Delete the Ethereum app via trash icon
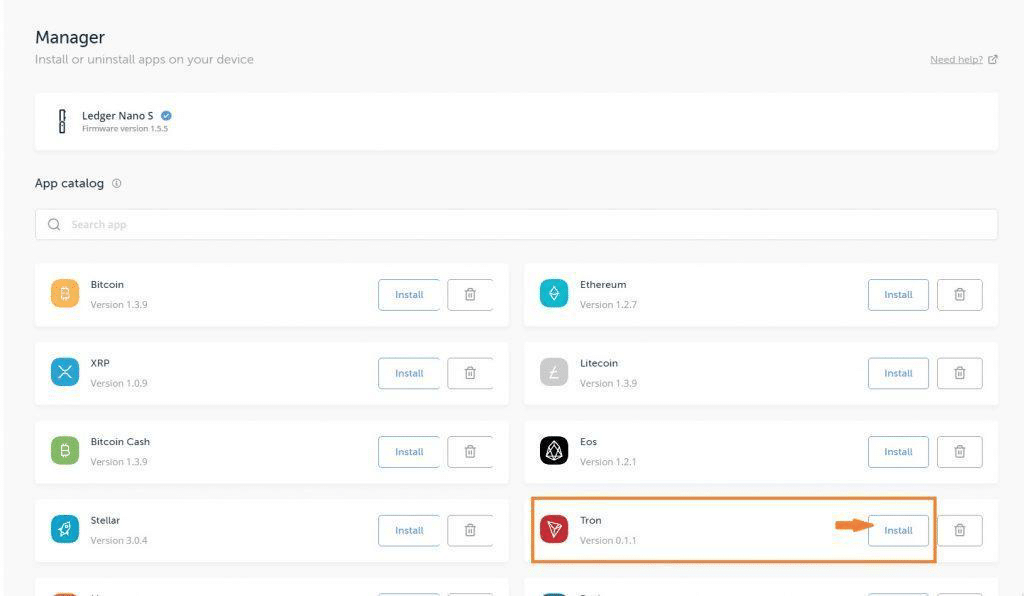 (x=960, y=295)
